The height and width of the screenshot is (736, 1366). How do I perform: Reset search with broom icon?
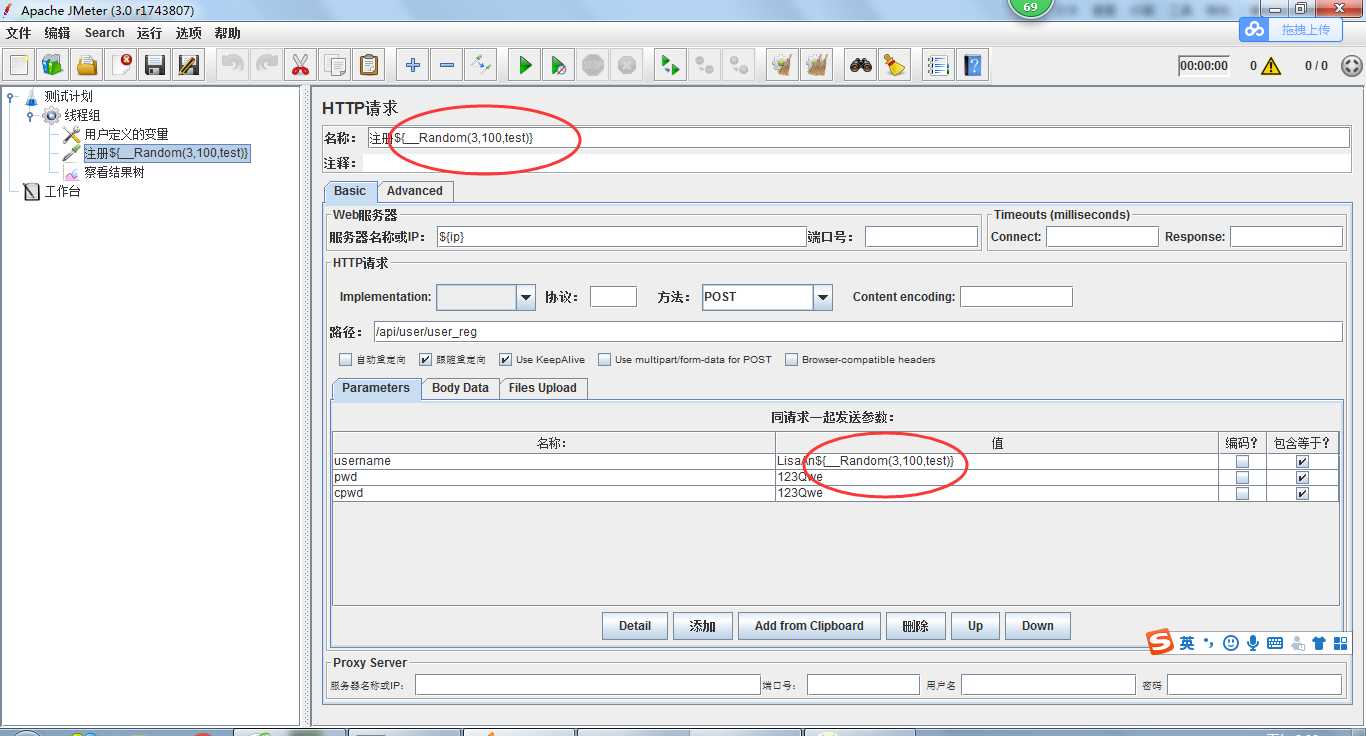point(894,66)
